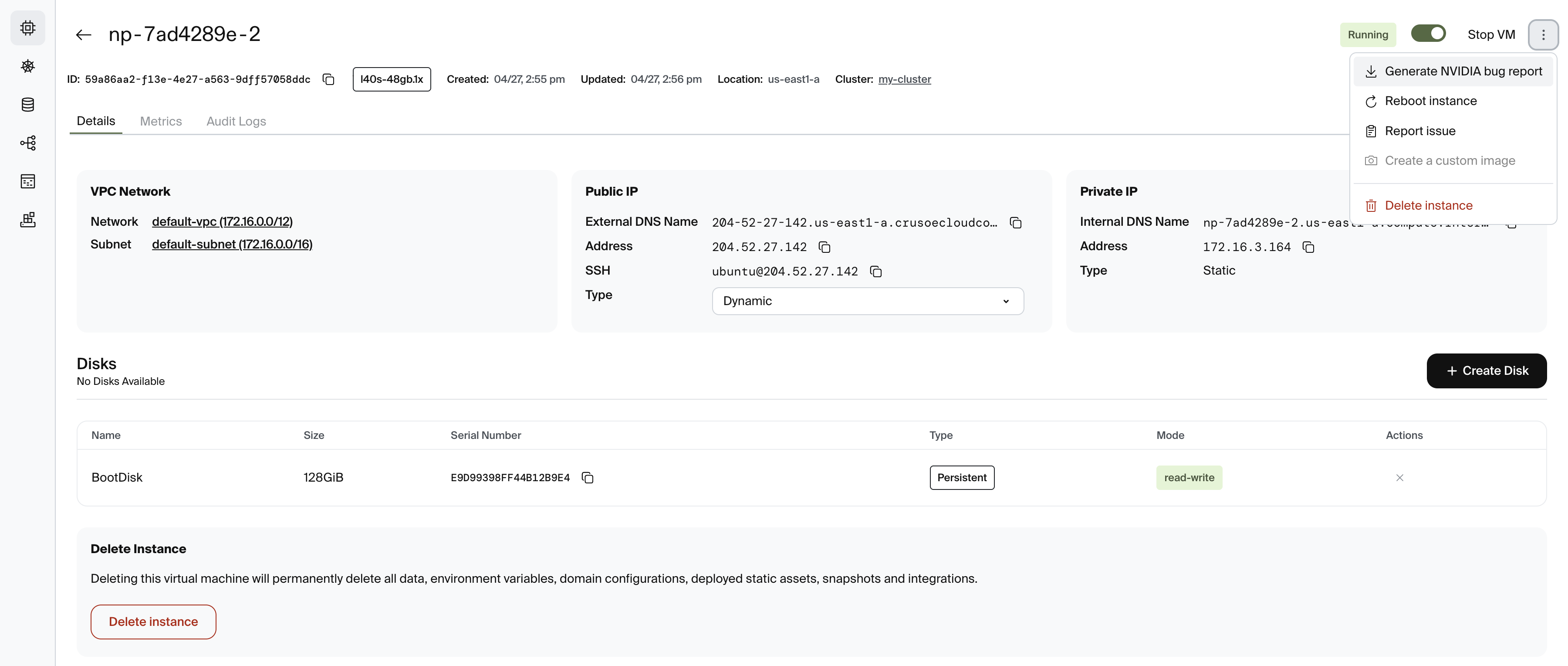Screen dimensions: 1568x666
Task: Open the billing table sidebar icon
Action: point(27,182)
